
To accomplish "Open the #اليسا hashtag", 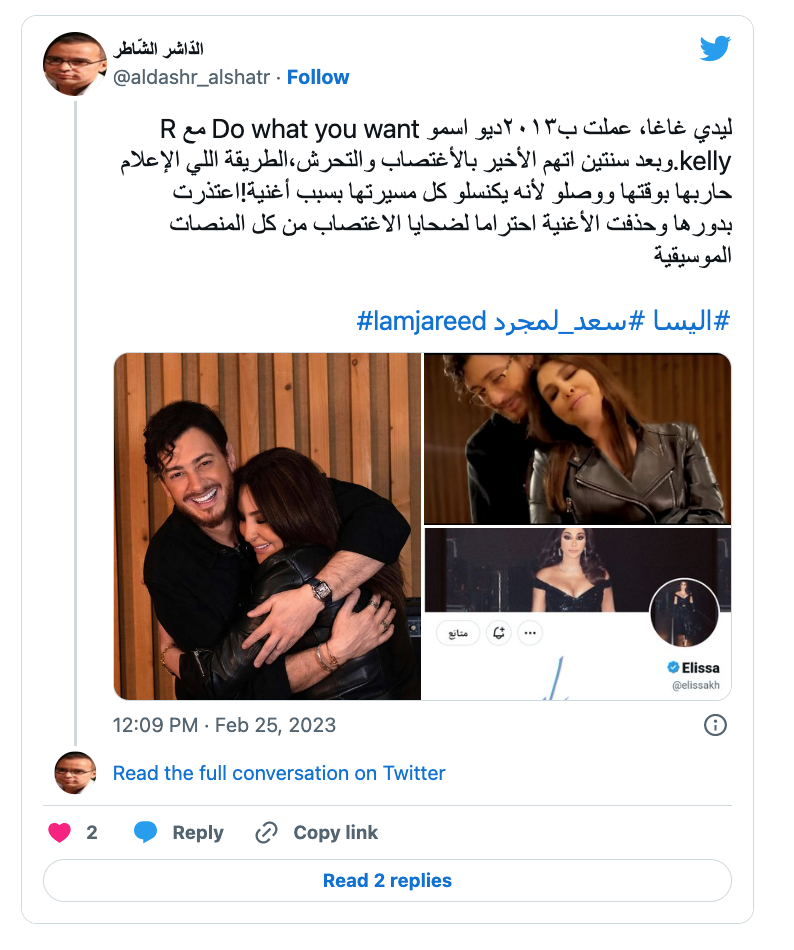I will [x=691, y=321].
